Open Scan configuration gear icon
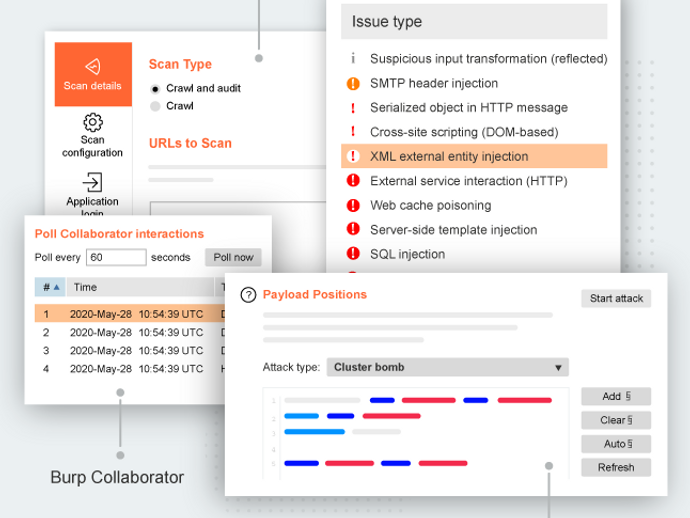 point(93,123)
